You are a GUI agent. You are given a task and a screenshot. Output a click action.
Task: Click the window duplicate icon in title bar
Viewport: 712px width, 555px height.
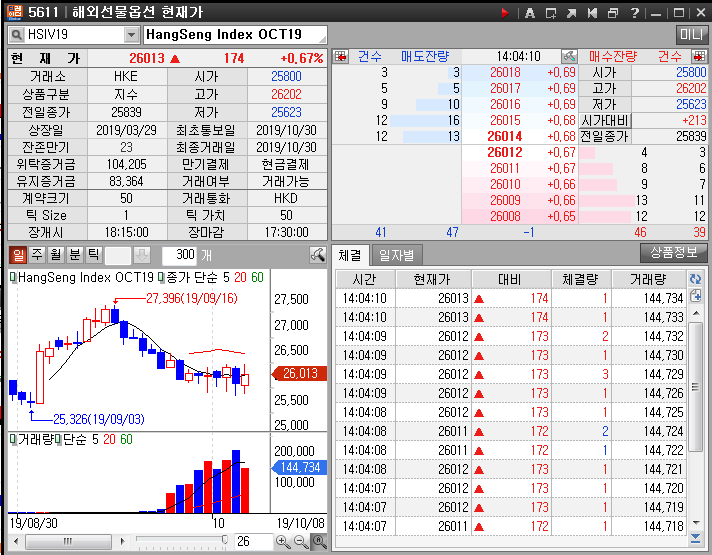tap(613, 13)
